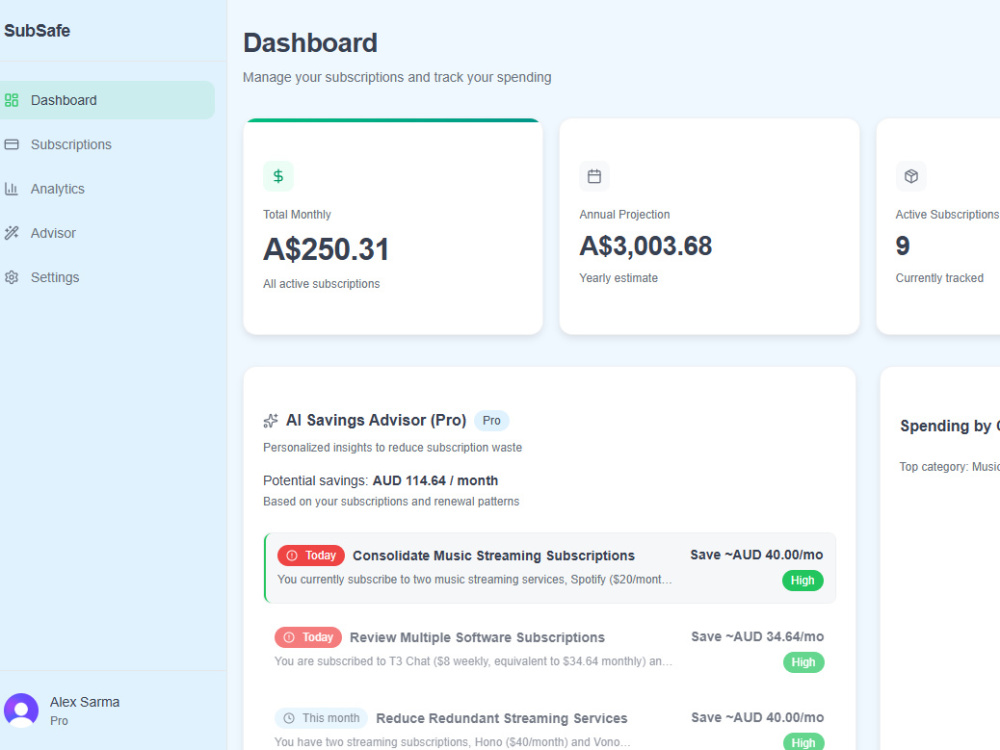The height and width of the screenshot is (750, 1000).
Task: Click the dollar sign icon on Total Monthly card
Action: click(278, 176)
